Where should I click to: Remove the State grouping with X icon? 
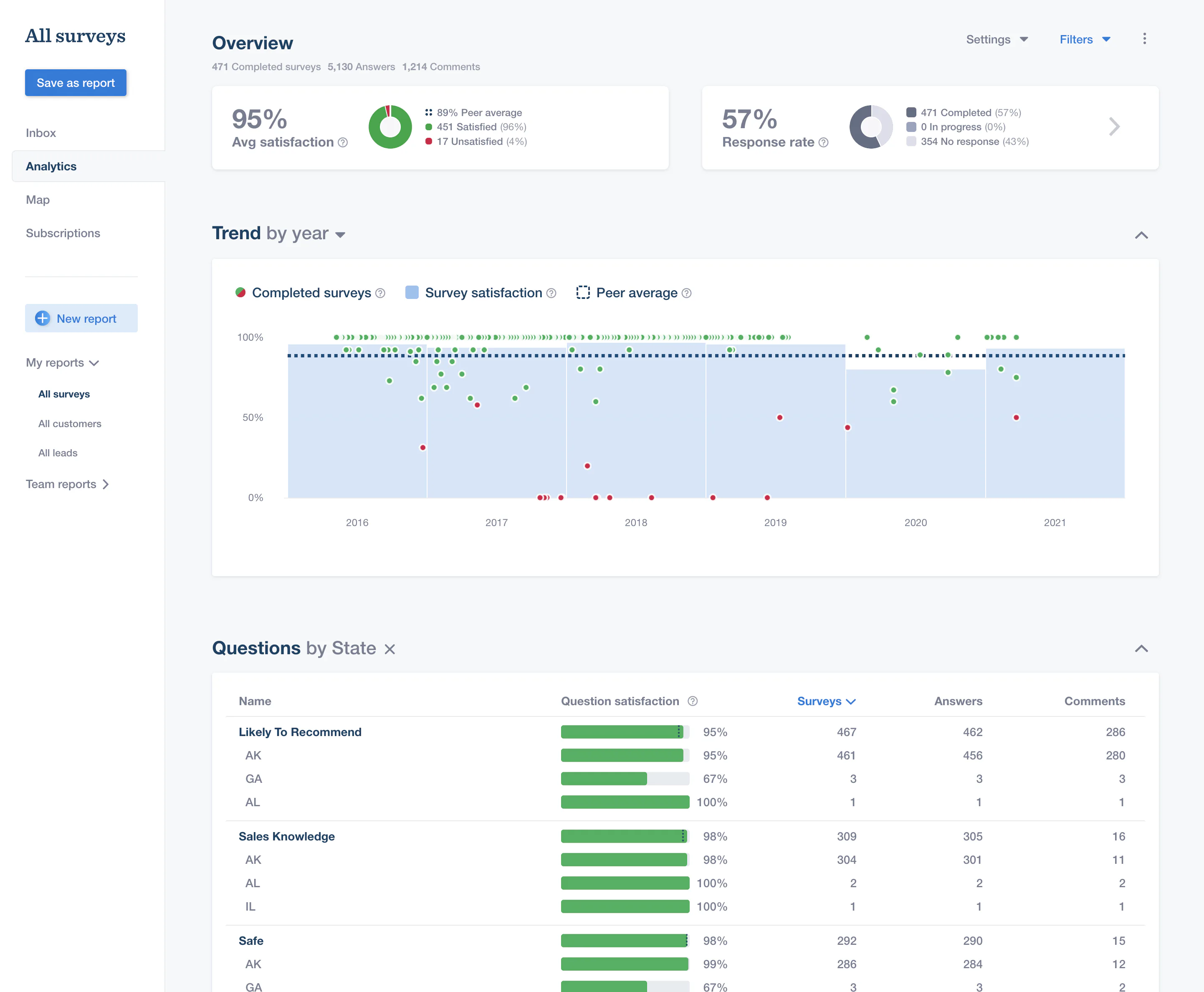(390, 649)
